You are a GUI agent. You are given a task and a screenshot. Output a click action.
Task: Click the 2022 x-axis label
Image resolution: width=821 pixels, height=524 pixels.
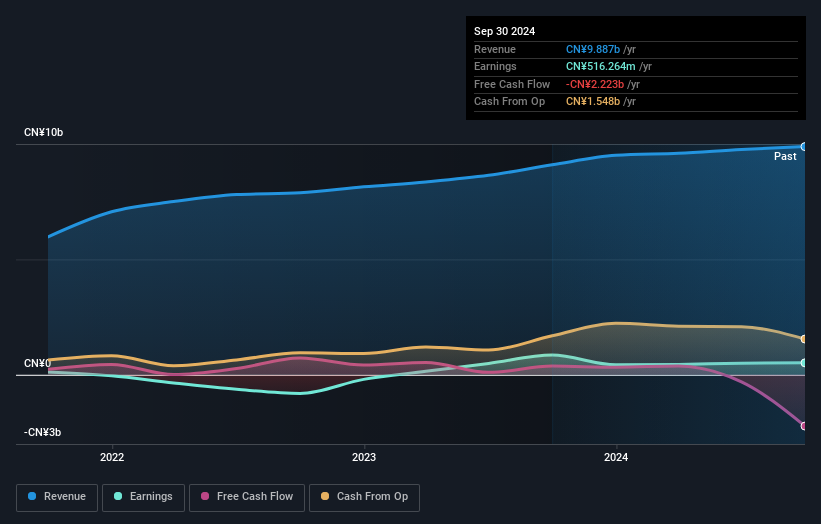tap(112, 458)
